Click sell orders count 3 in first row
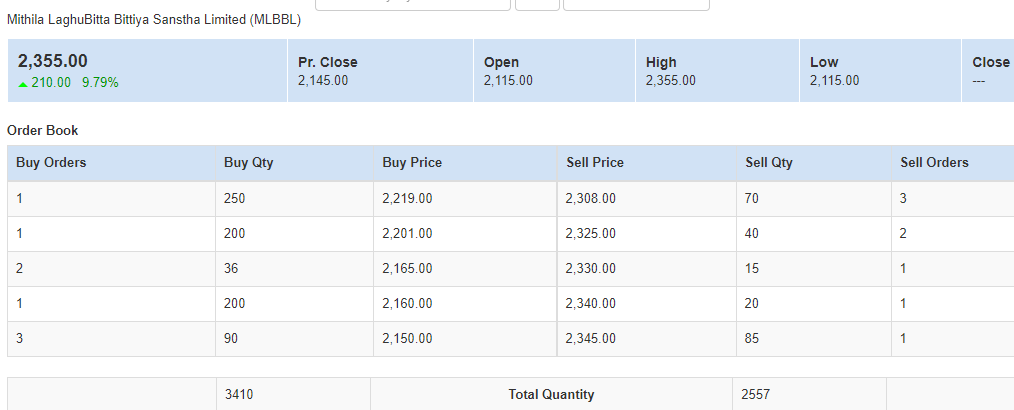 tap(903, 199)
